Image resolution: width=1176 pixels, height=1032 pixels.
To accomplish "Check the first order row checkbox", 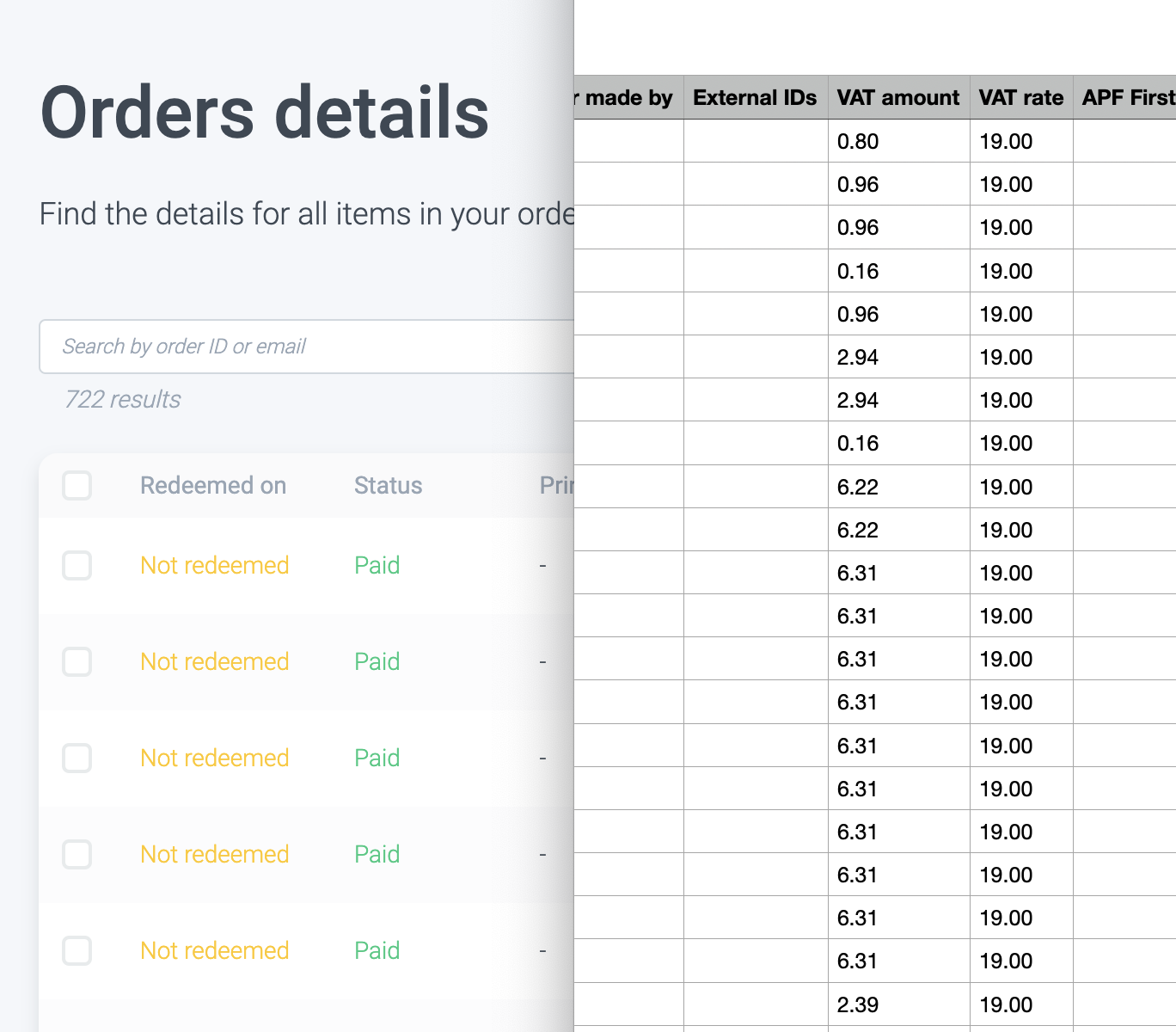I will [x=77, y=566].
